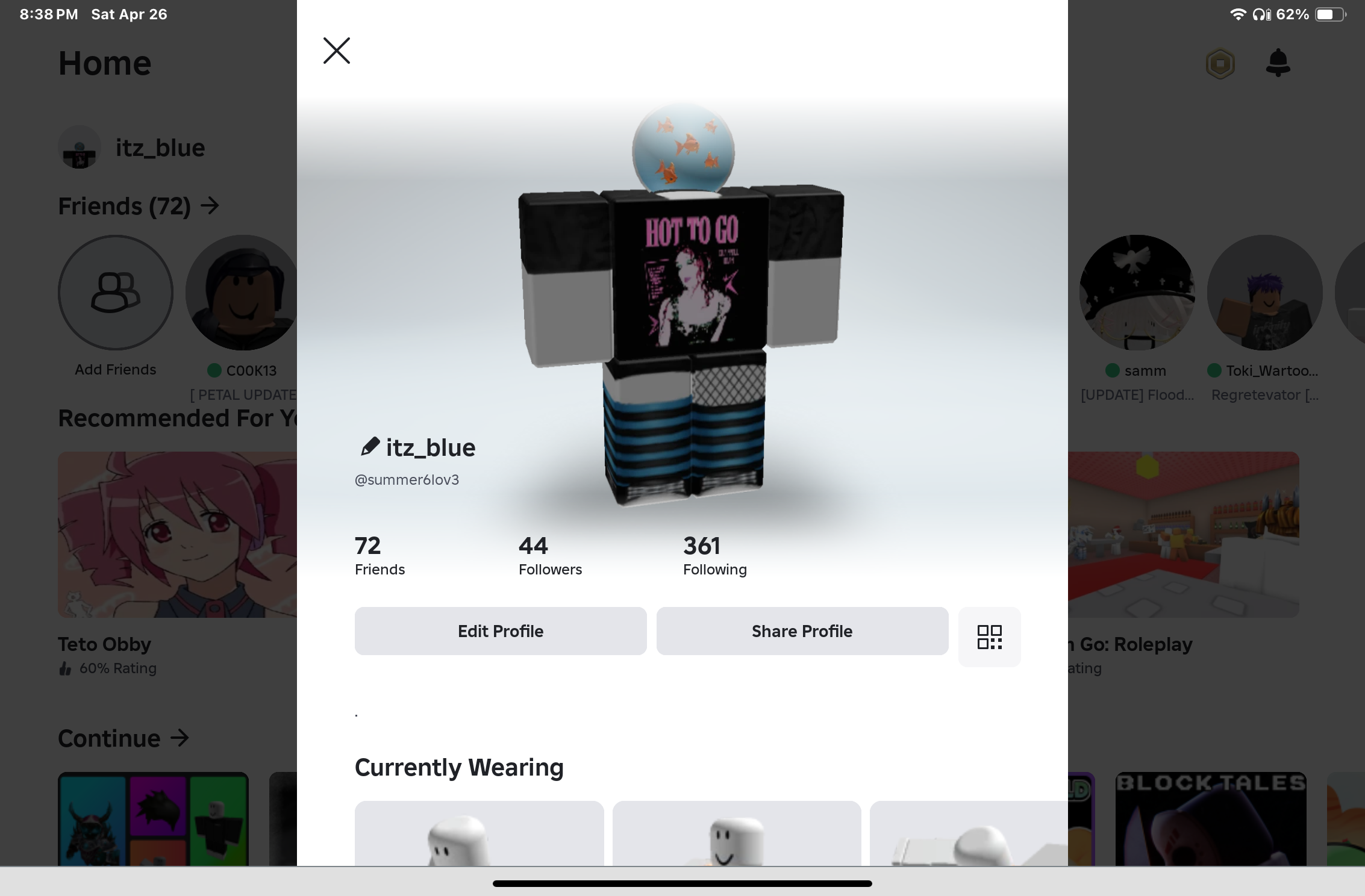Open the Teto Obby game thumbnail
This screenshot has width=1365, height=896.
(x=178, y=535)
